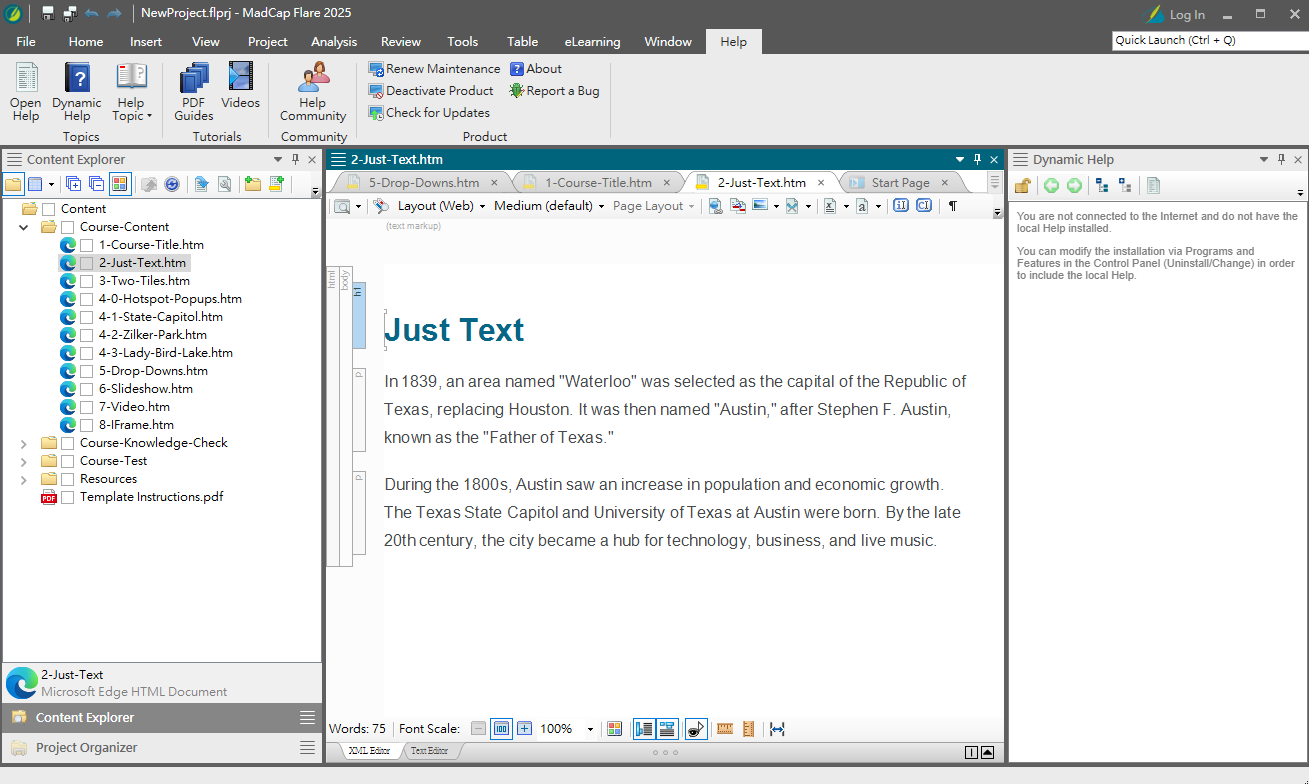
Task: Check the box beside 7-Video.htm
Action: point(87,407)
